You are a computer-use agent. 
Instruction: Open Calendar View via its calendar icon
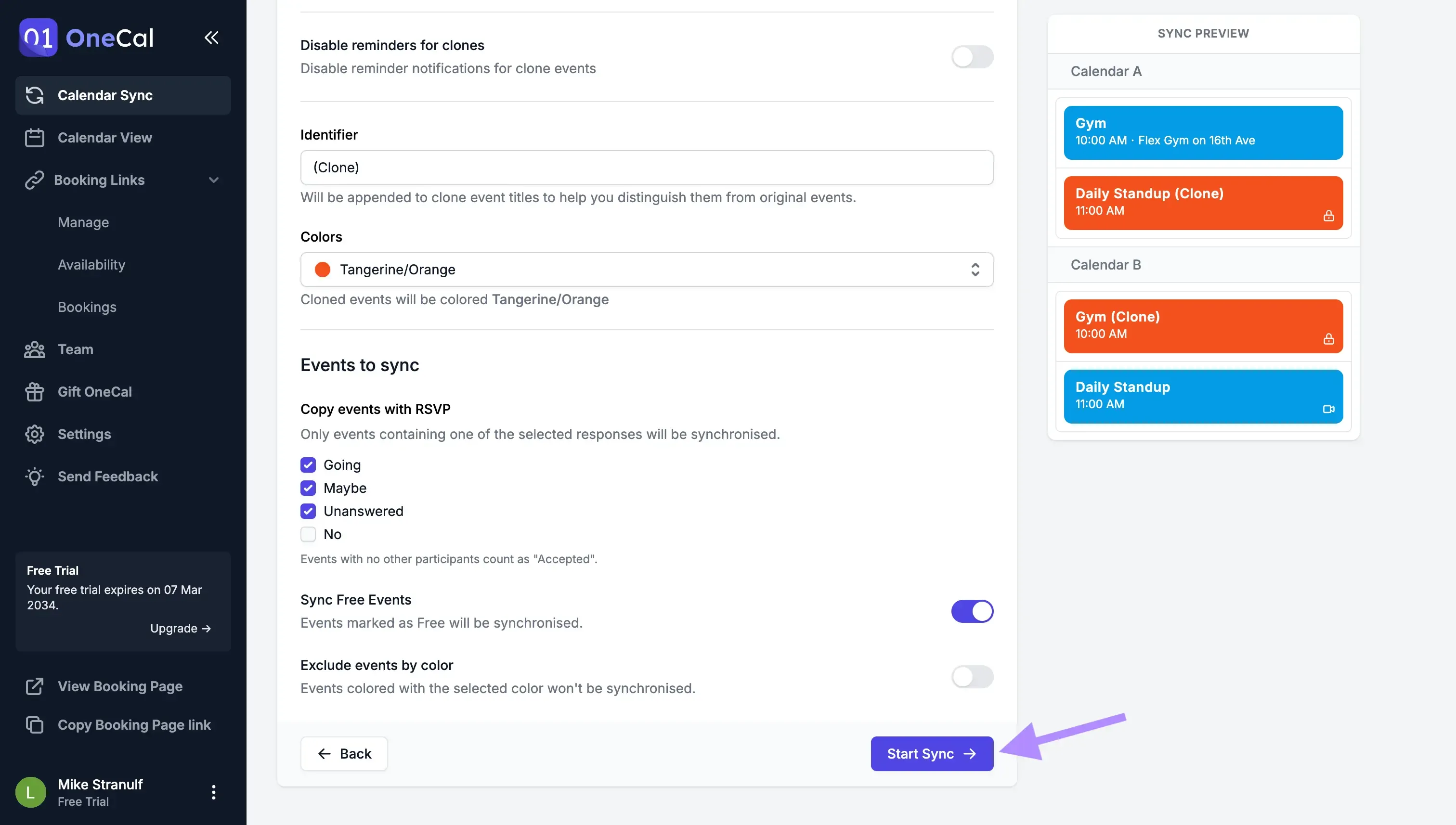click(x=35, y=137)
